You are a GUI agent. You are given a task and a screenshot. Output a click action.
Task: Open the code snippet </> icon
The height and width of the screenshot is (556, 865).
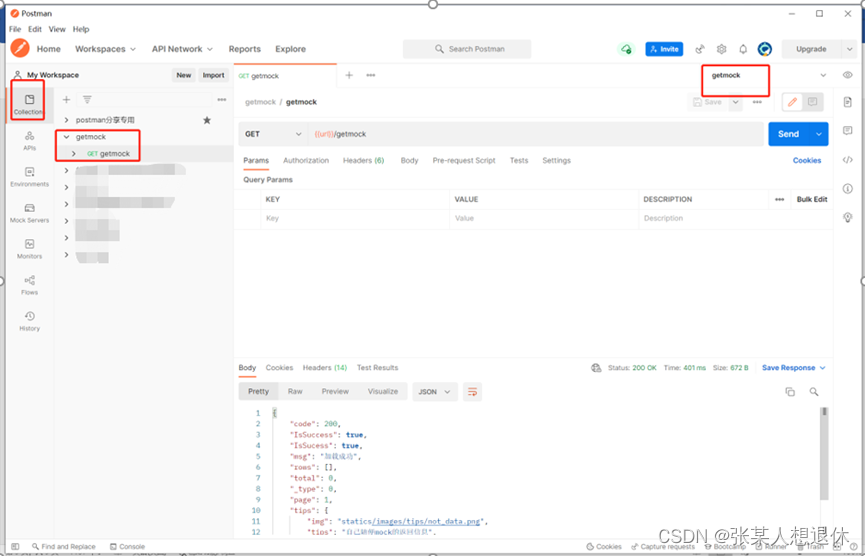point(848,160)
